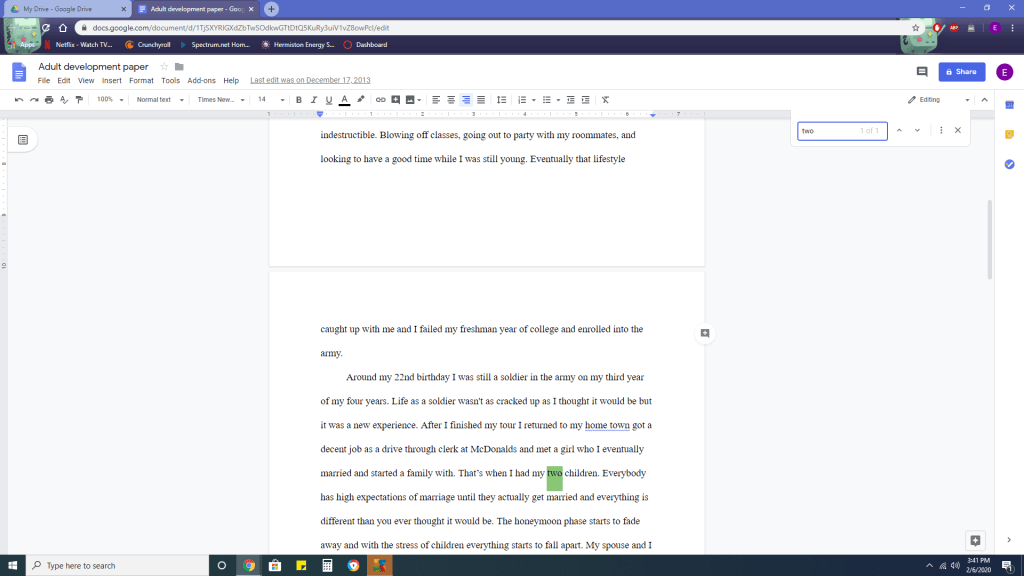
Task: Select the paint format tool
Action: (x=79, y=100)
